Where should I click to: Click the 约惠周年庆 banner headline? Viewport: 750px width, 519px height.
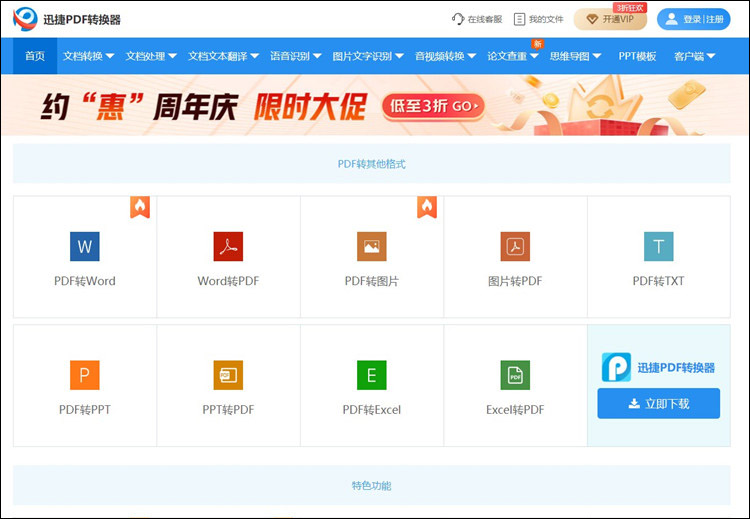140,106
